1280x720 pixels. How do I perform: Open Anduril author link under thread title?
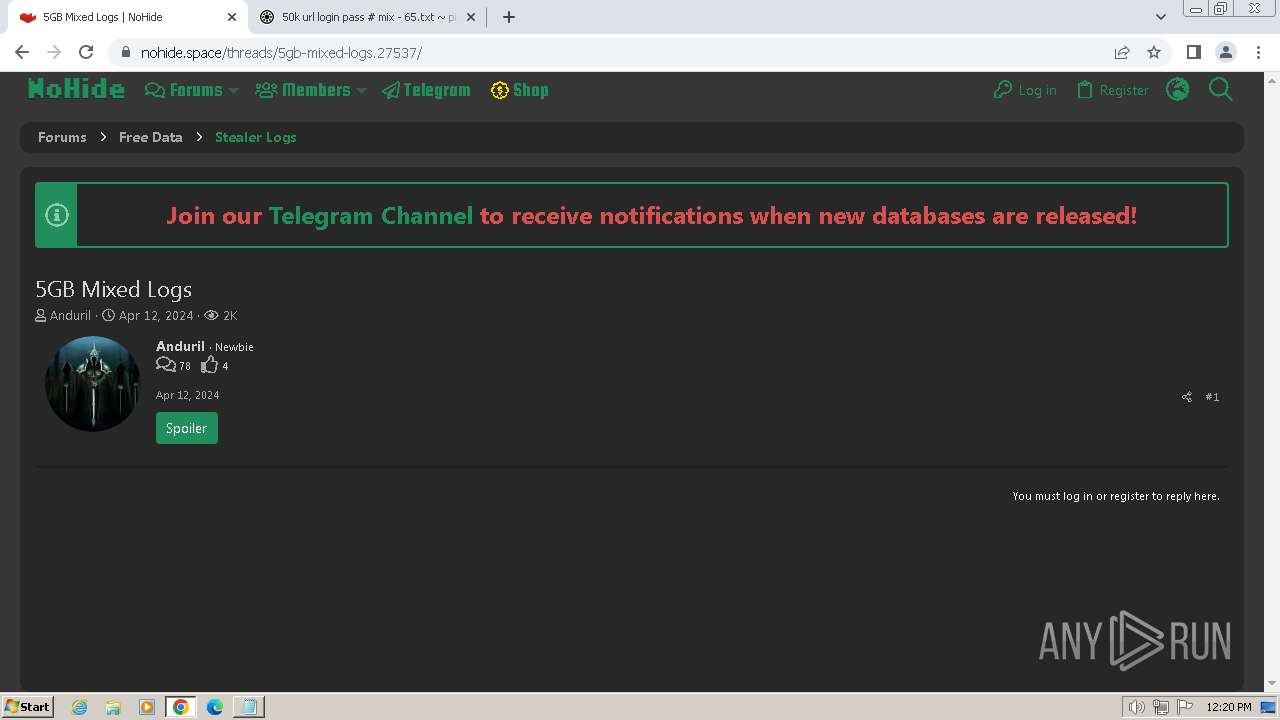(70, 316)
